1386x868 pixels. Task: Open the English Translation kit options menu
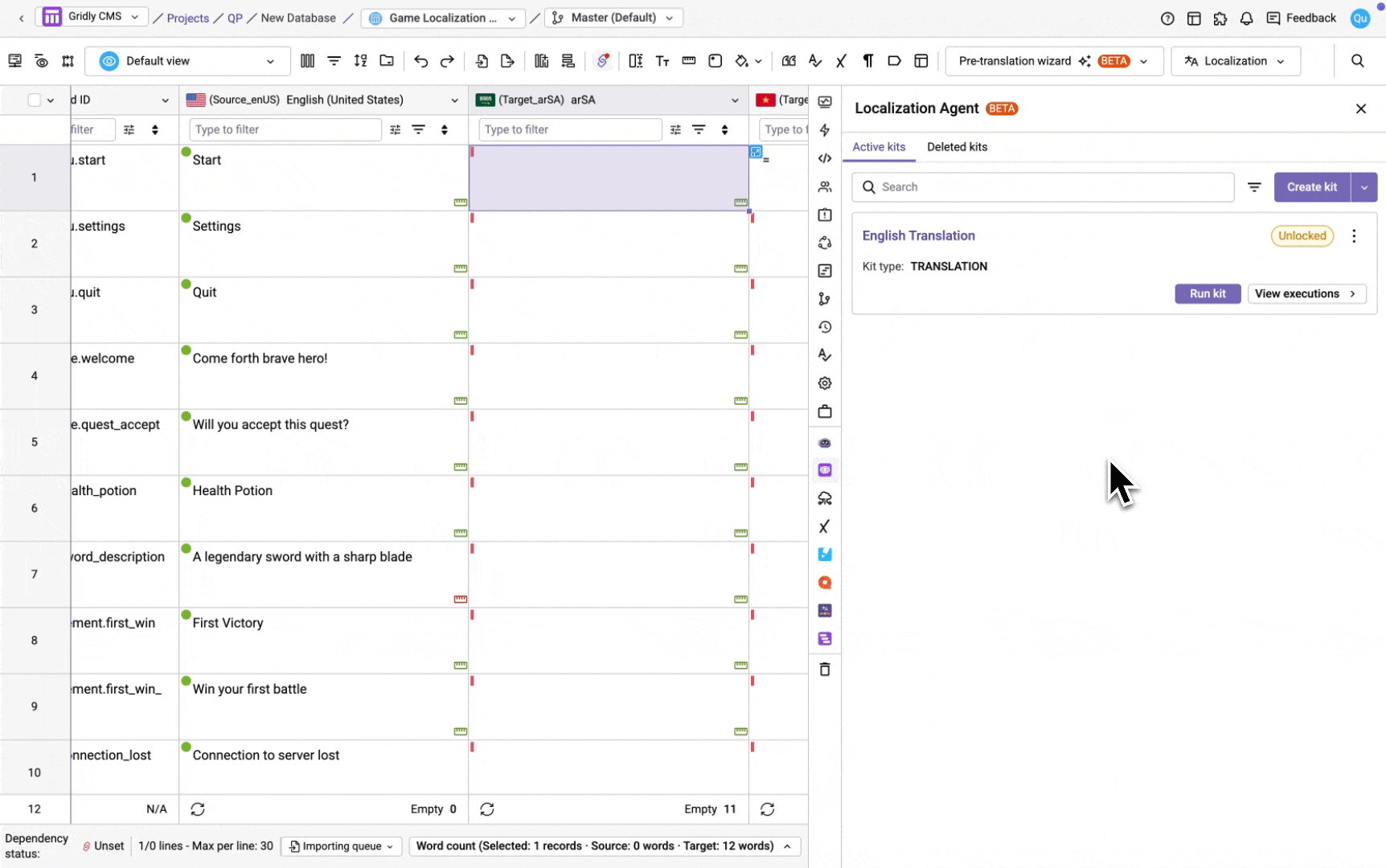tap(1354, 236)
